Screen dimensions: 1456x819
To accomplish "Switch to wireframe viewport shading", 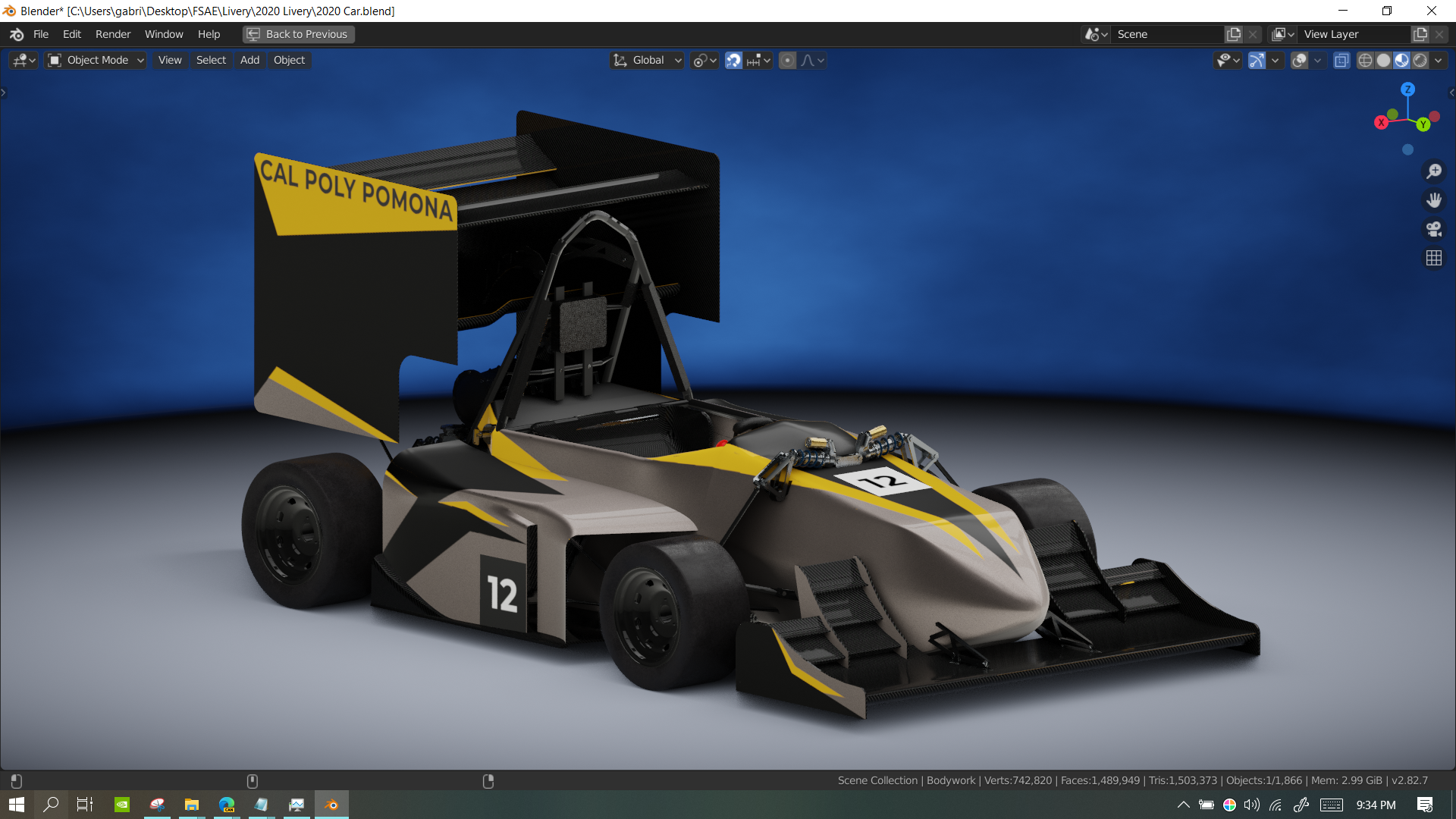I will (x=1365, y=60).
